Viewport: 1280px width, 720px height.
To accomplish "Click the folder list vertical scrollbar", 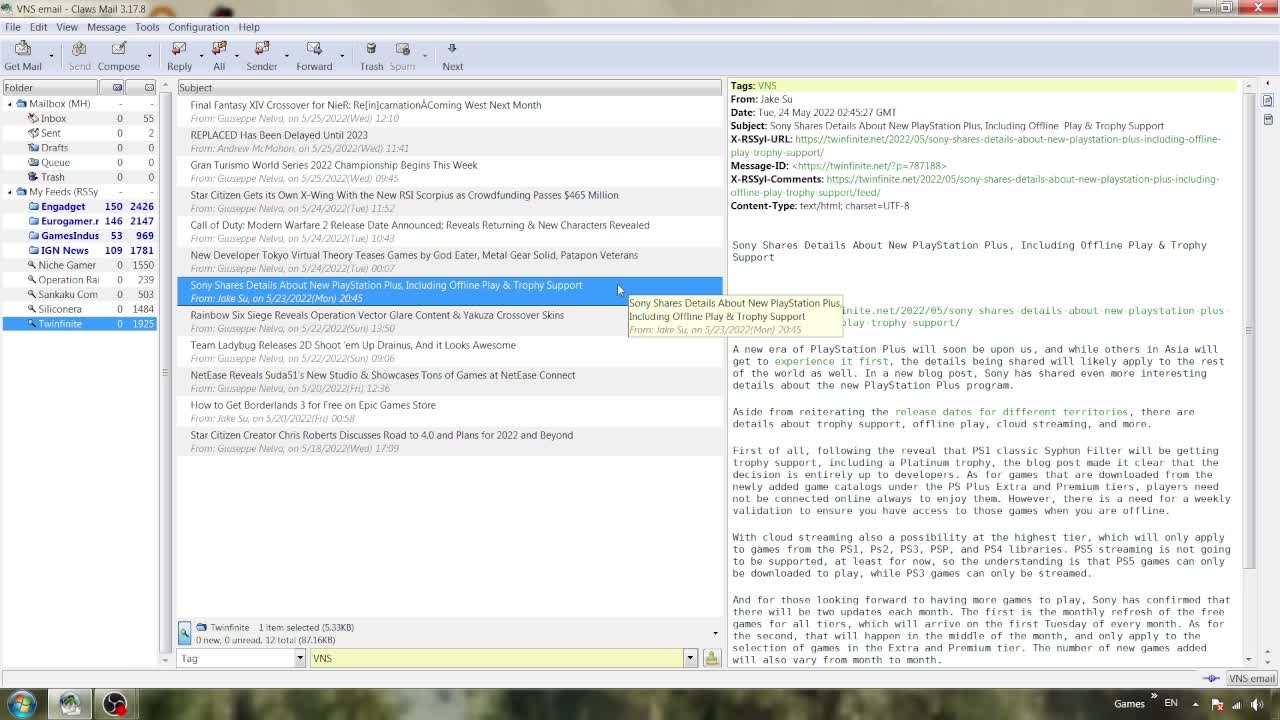I will click(x=165, y=372).
